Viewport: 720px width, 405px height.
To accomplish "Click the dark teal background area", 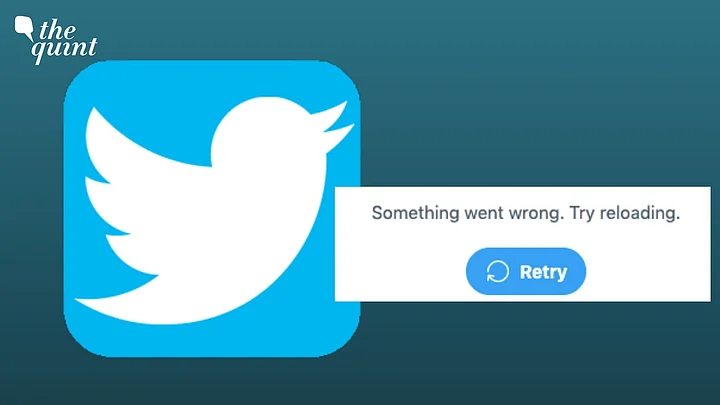I will [528, 92].
